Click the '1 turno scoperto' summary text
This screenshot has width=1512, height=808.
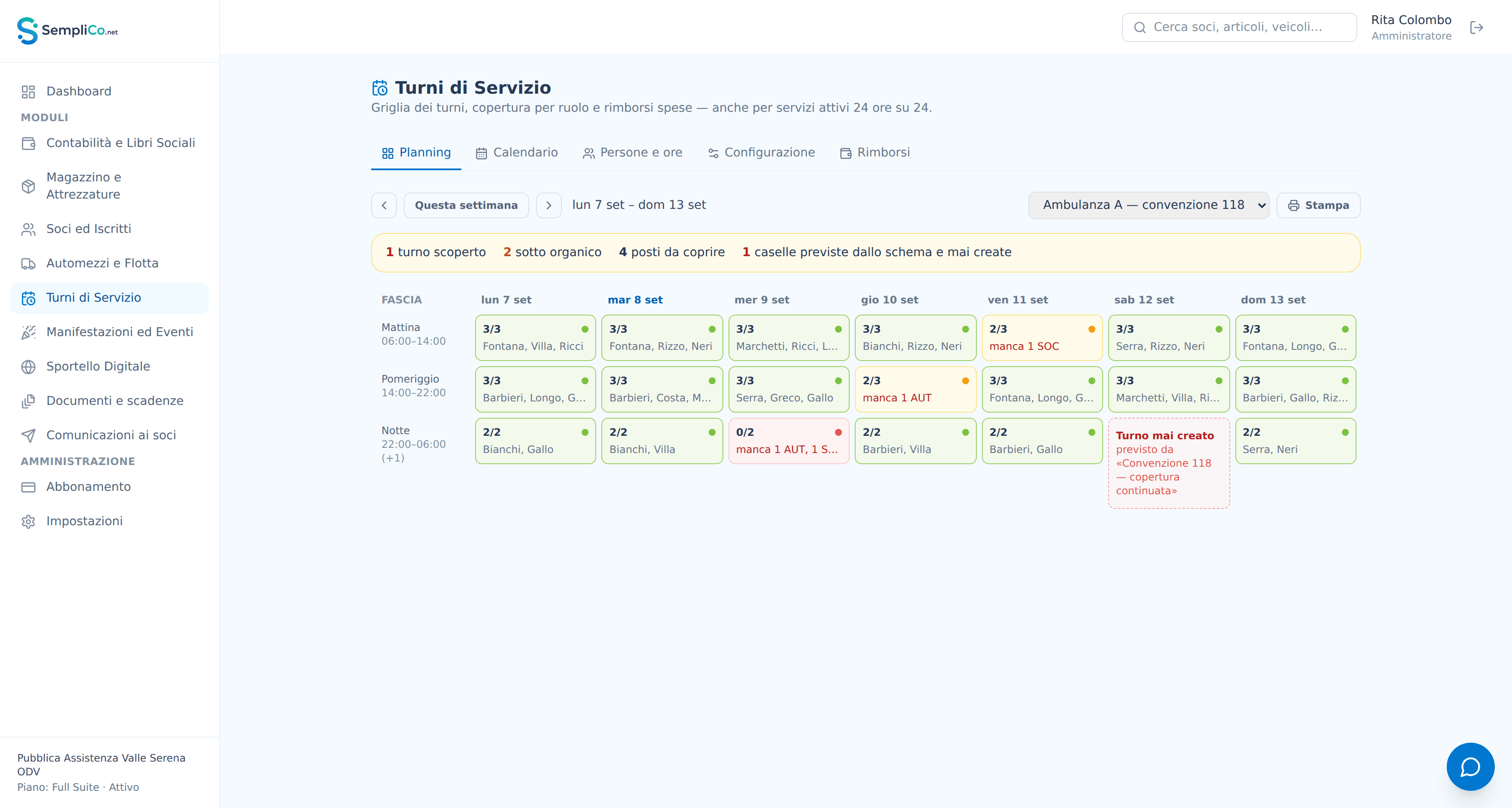(x=436, y=253)
